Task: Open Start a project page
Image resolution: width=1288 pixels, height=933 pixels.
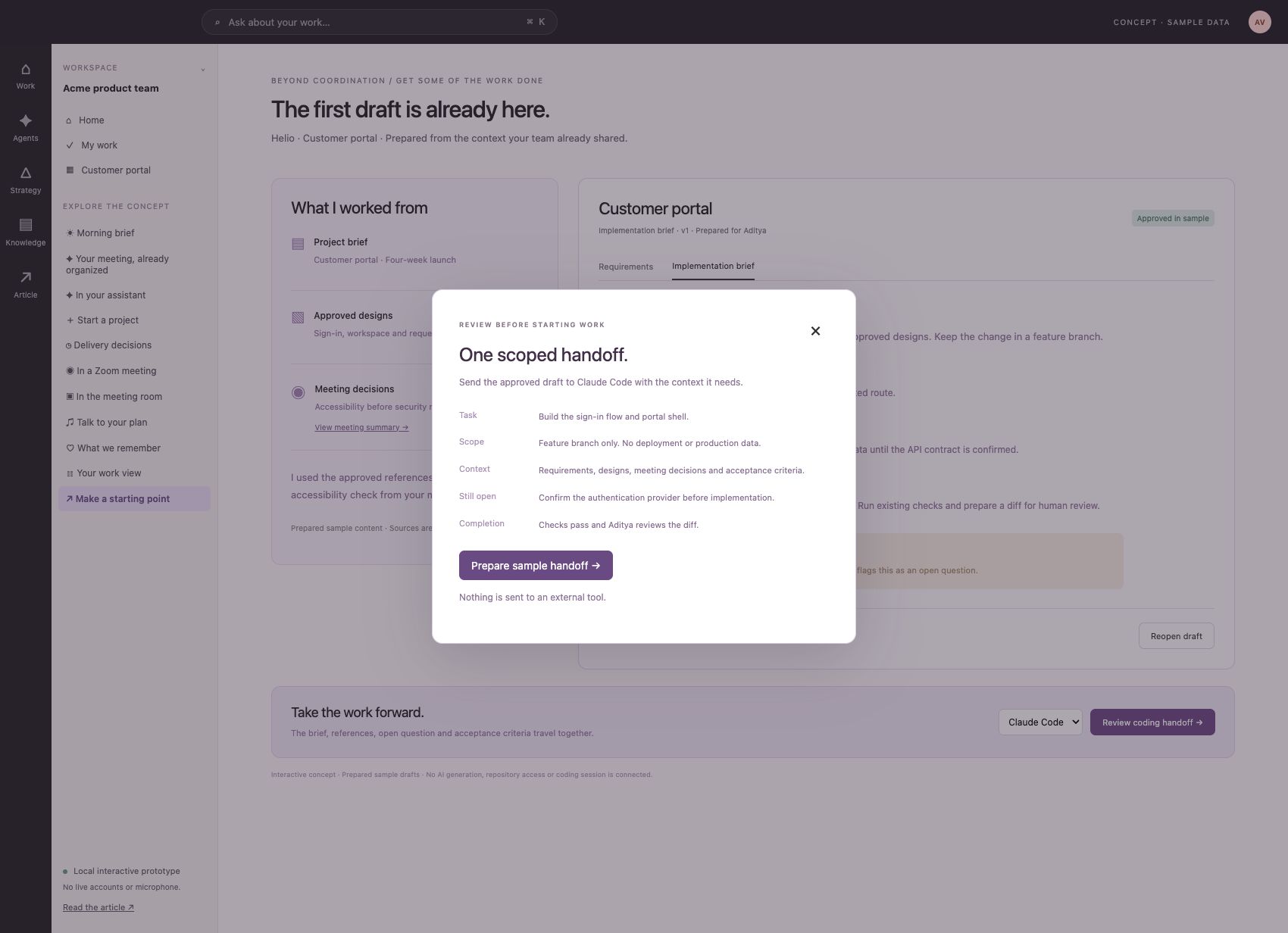Action: click(134, 320)
